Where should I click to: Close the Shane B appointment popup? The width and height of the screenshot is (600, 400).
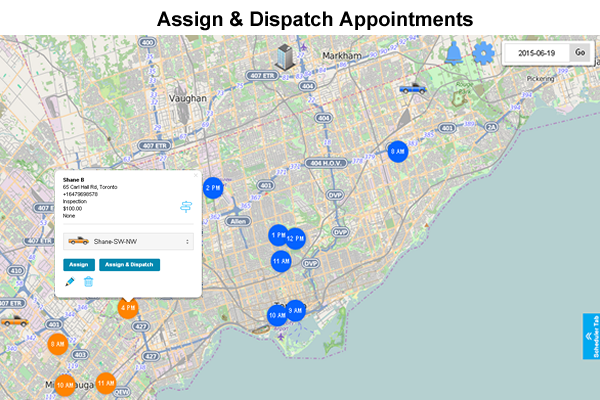tap(195, 176)
